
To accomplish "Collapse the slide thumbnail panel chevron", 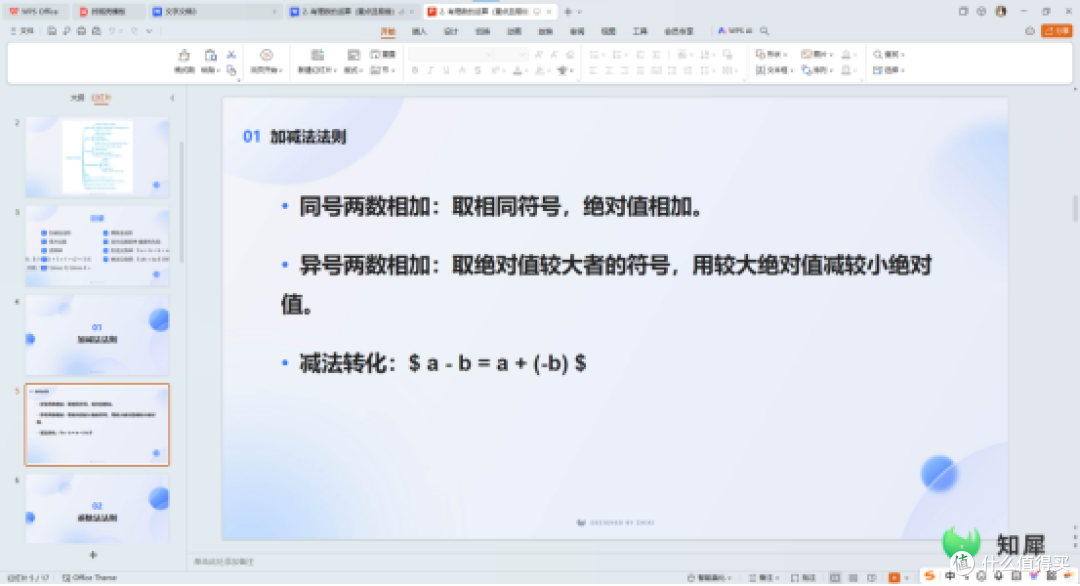I will [172, 98].
